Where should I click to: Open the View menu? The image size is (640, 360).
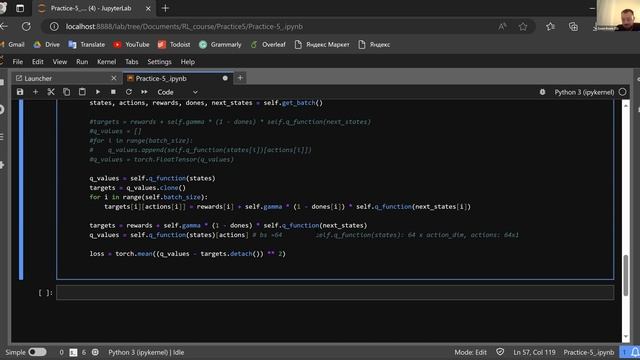point(60,62)
